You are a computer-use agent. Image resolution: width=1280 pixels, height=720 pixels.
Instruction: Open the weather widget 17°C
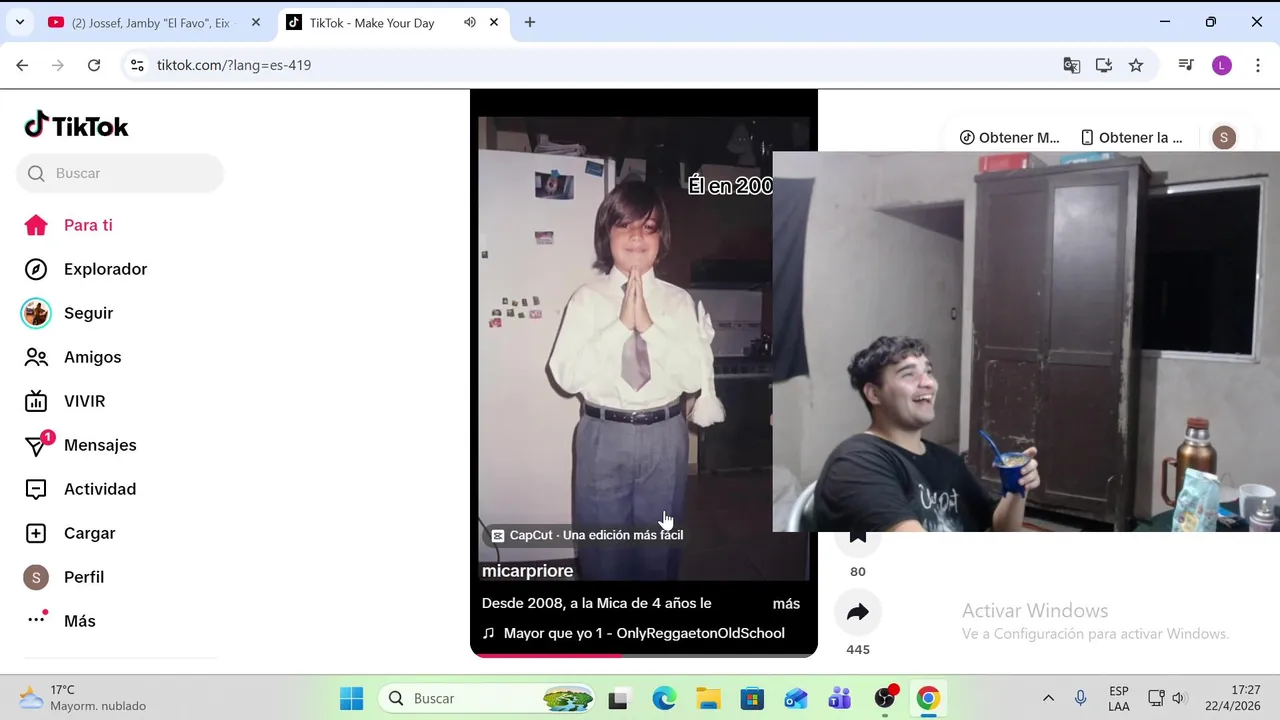click(84, 698)
